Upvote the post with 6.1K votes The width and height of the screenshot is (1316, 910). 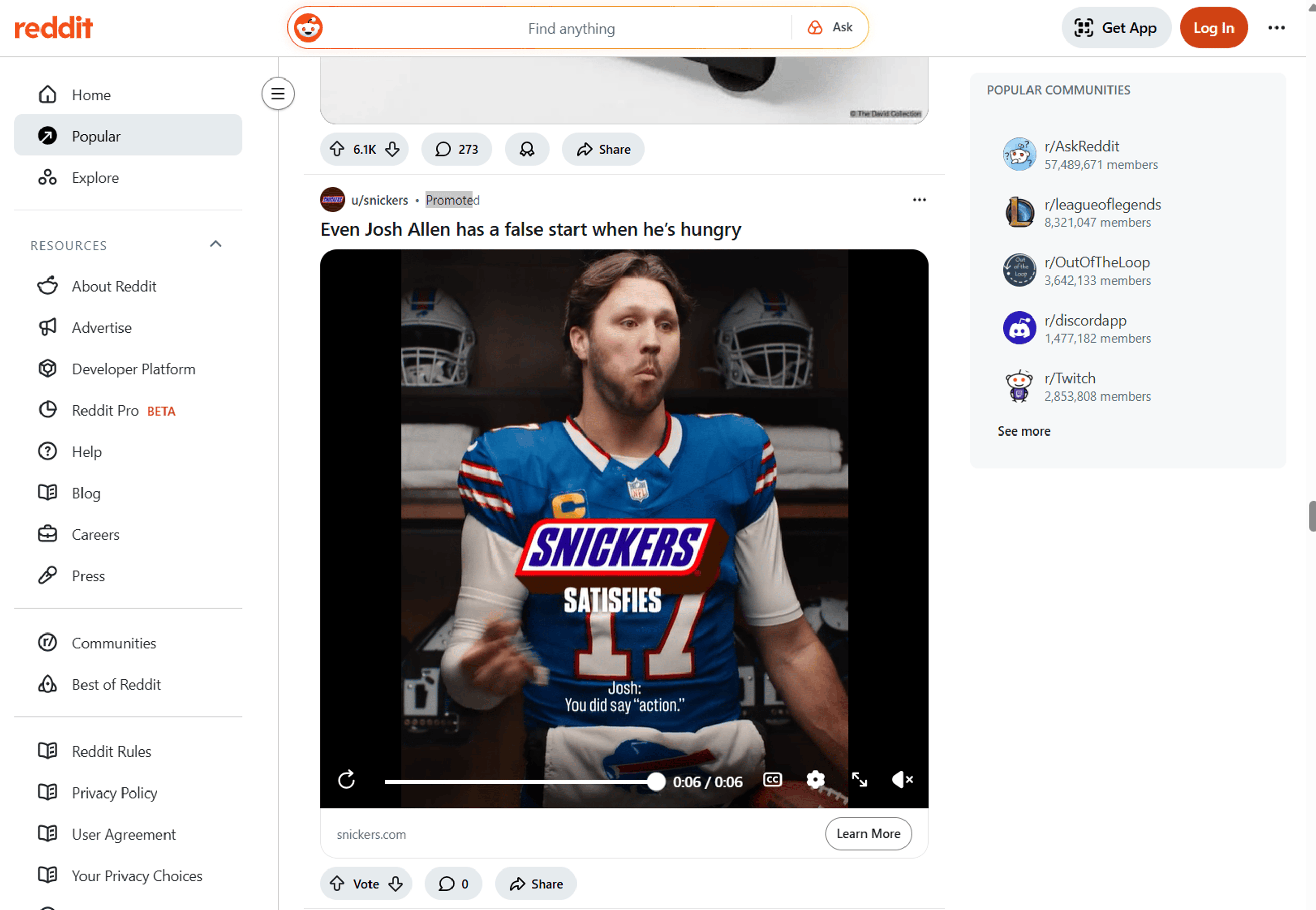[337, 149]
